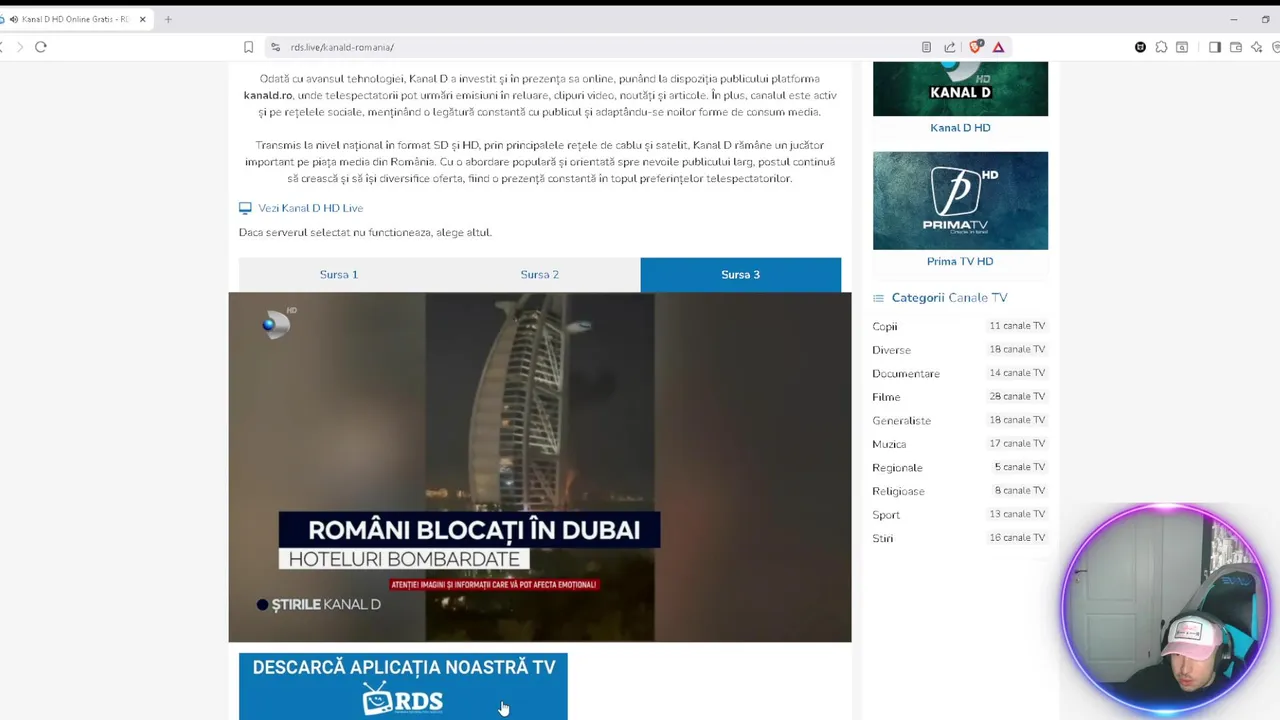Open the Brave Shields lion icon
Screen dimensions: 1280x720
click(x=976, y=46)
